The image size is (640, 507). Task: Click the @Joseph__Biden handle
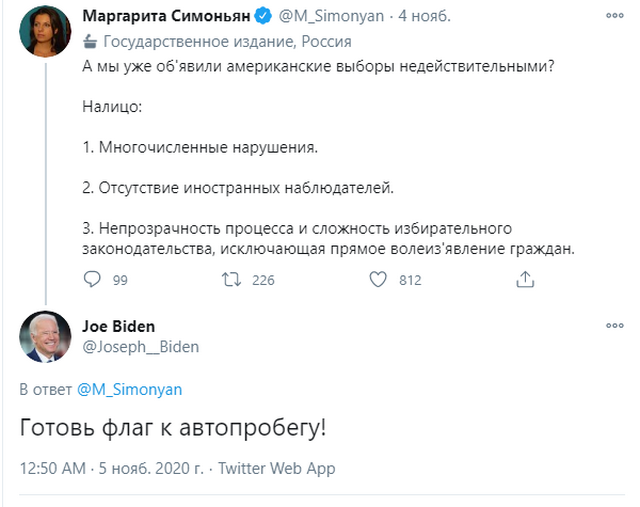(140, 347)
